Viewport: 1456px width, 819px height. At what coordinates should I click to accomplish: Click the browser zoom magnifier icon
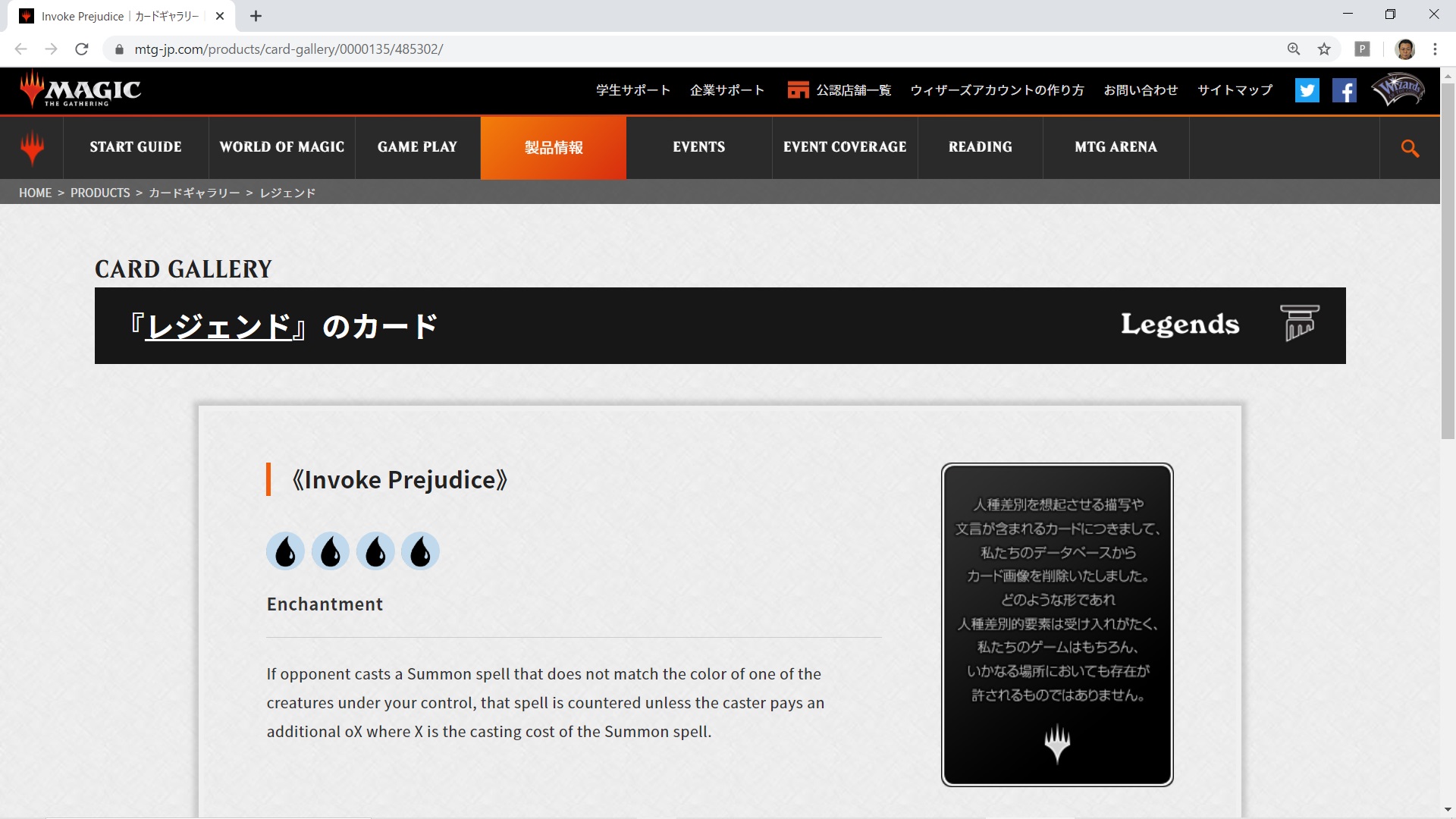1294,49
